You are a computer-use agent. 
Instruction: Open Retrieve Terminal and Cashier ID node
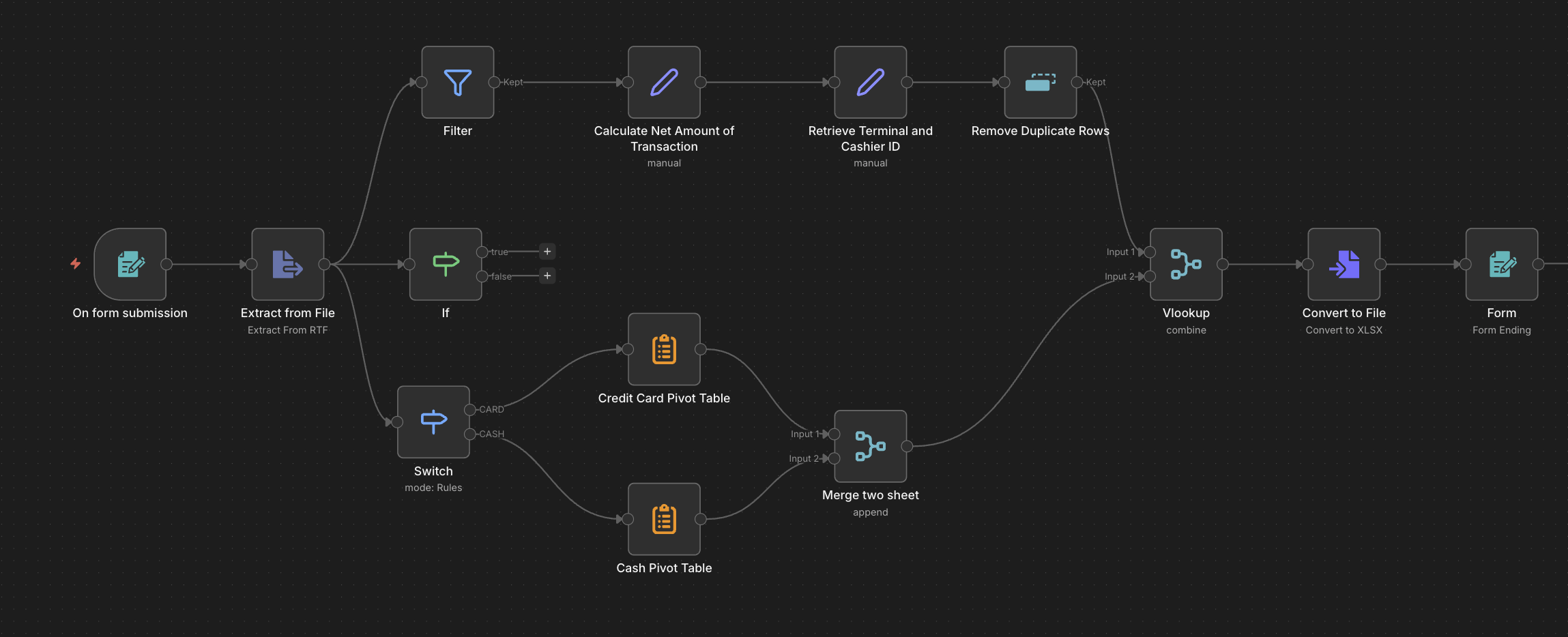[x=871, y=83]
